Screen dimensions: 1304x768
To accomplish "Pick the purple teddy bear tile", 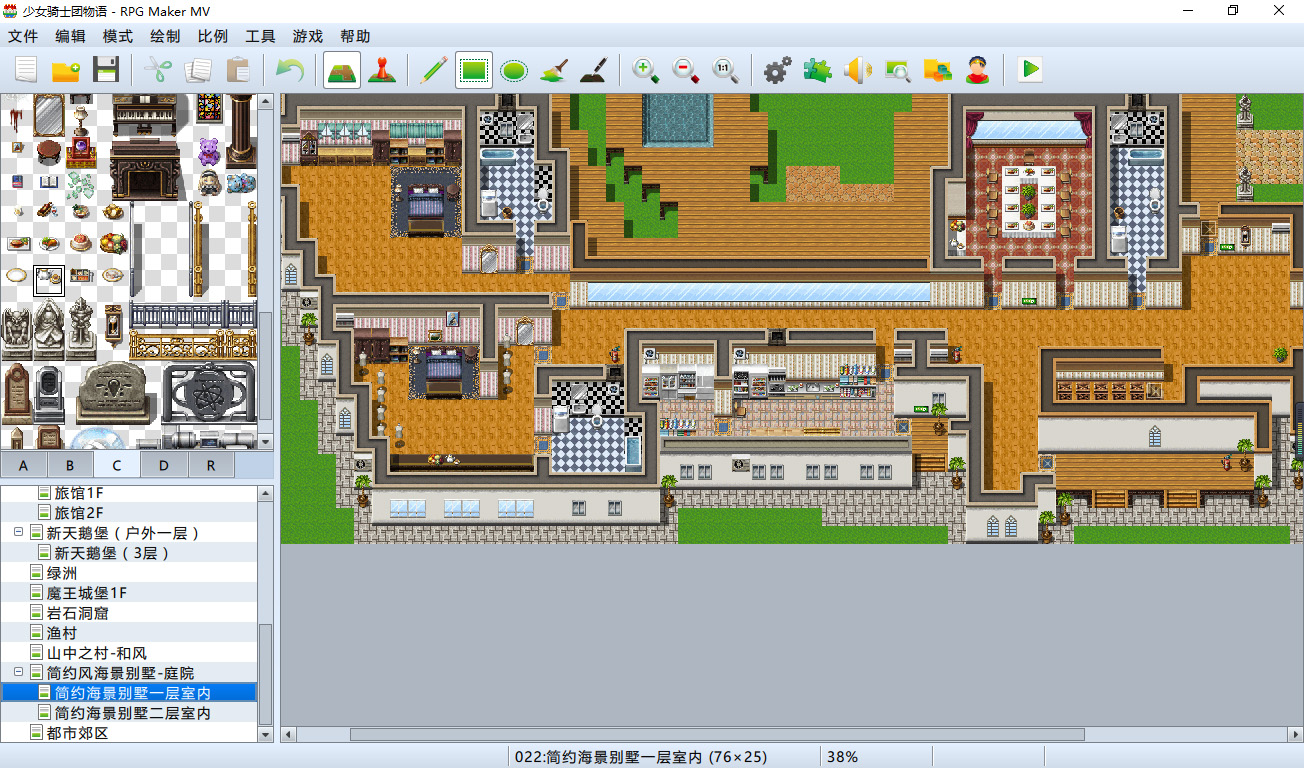I will [x=209, y=151].
